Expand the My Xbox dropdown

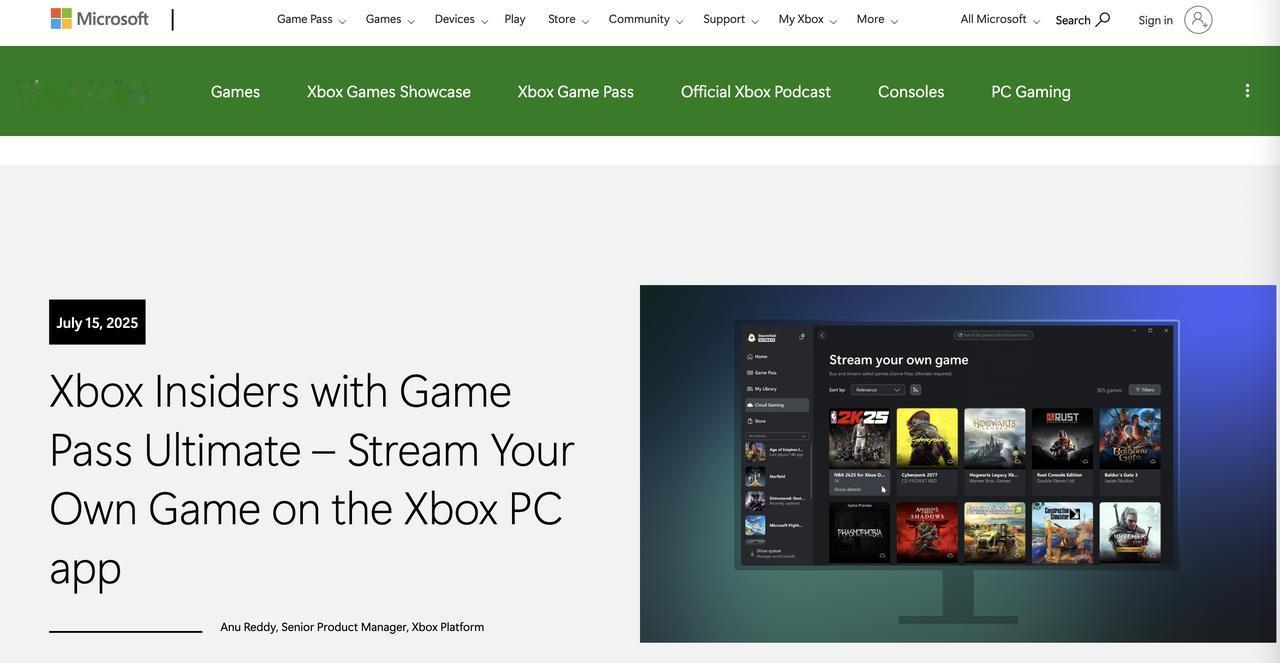pyautogui.click(x=808, y=19)
